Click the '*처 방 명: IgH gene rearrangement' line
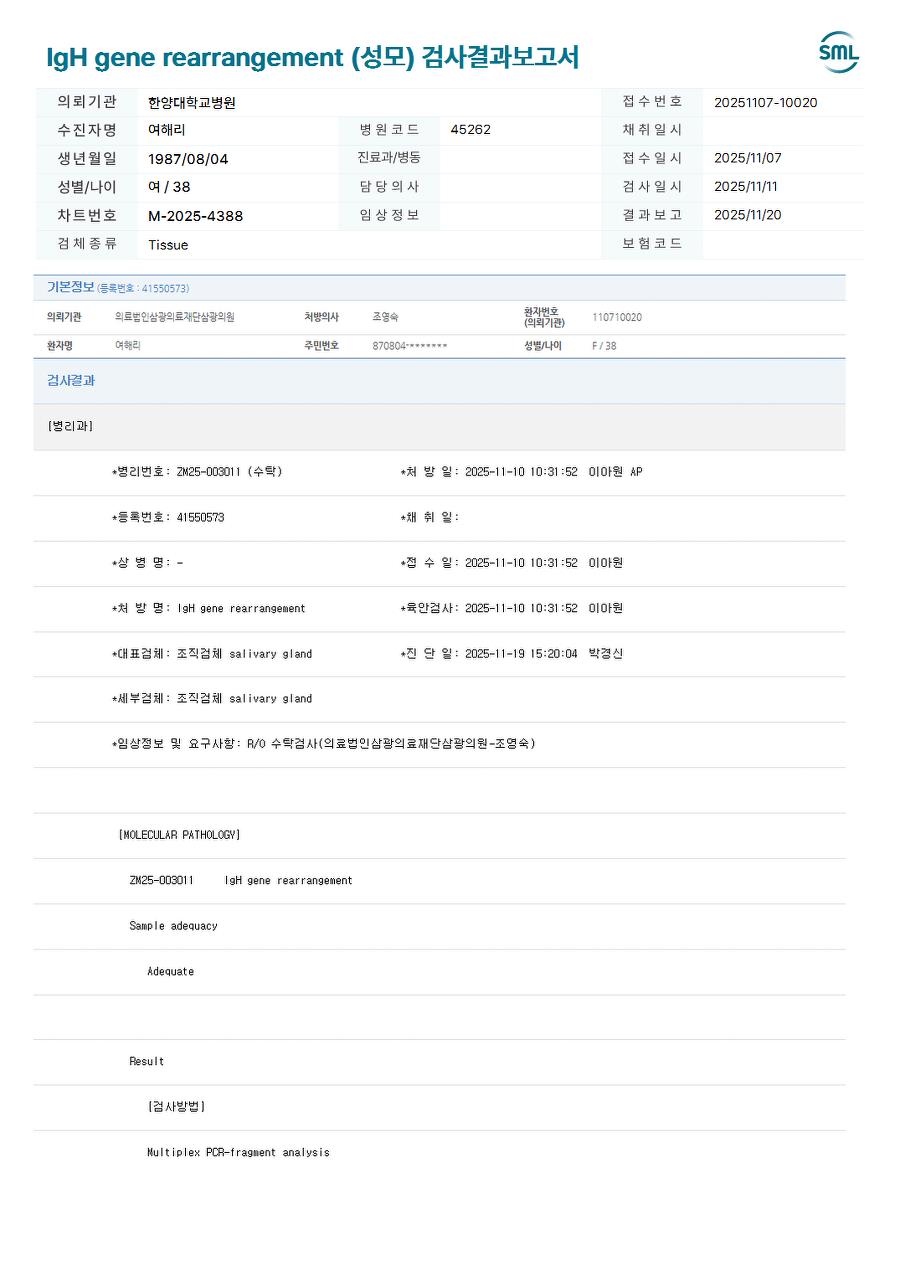This screenshot has height=1271, width=900. (209, 608)
